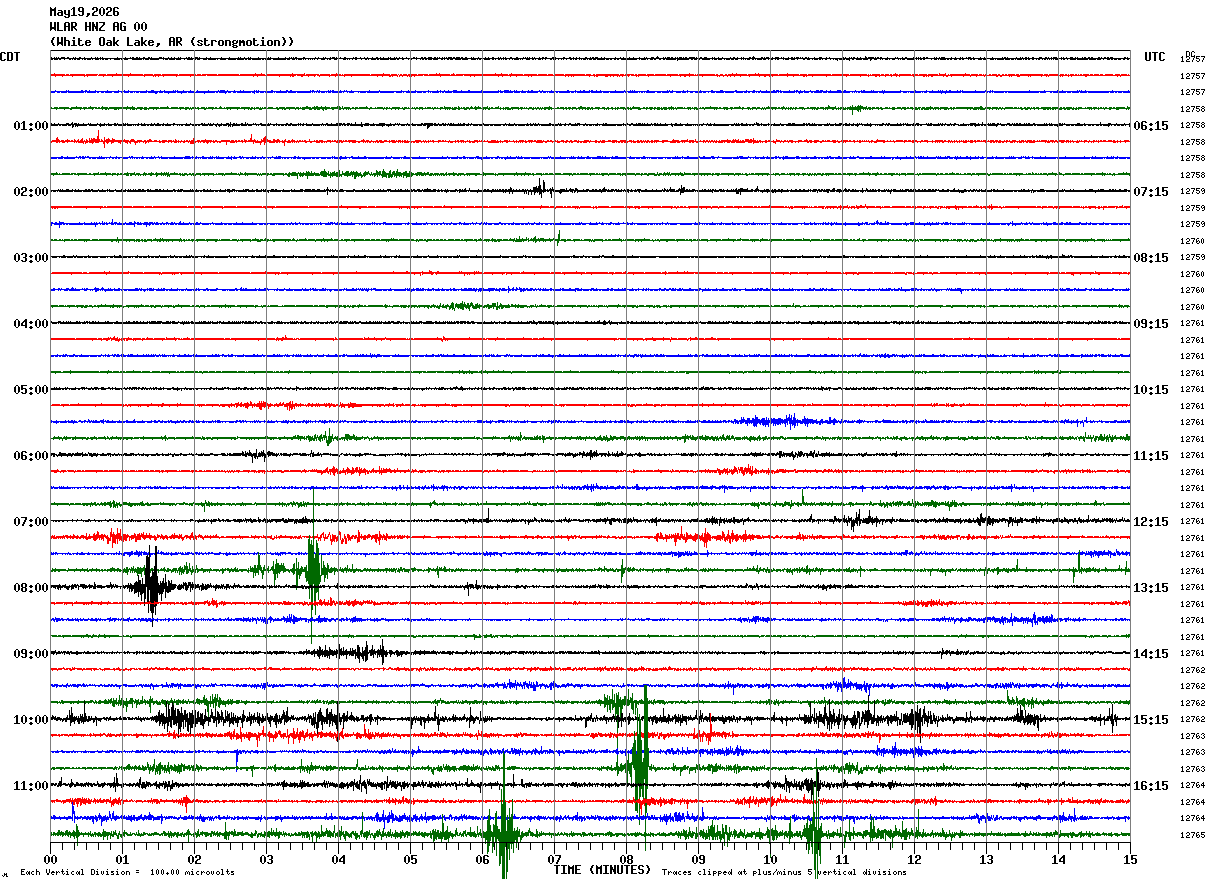The image size is (1210, 886).
Task: Click the 01:00 CDT time label
Action: pyautogui.click(x=30, y=126)
